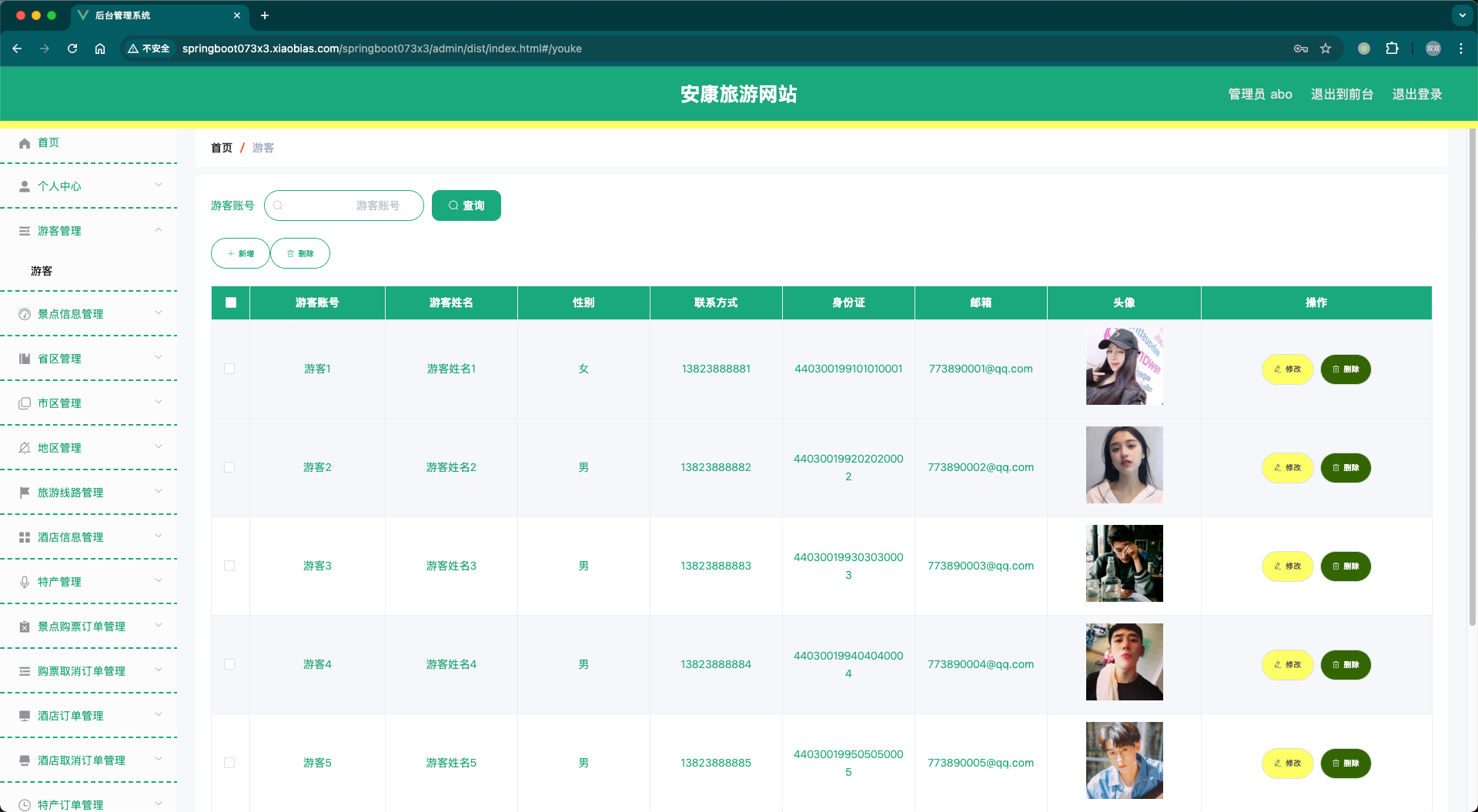This screenshot has width=1478, height=812.
Task: Click the 游客账号 search input field
Action: [x=344, y=206]
